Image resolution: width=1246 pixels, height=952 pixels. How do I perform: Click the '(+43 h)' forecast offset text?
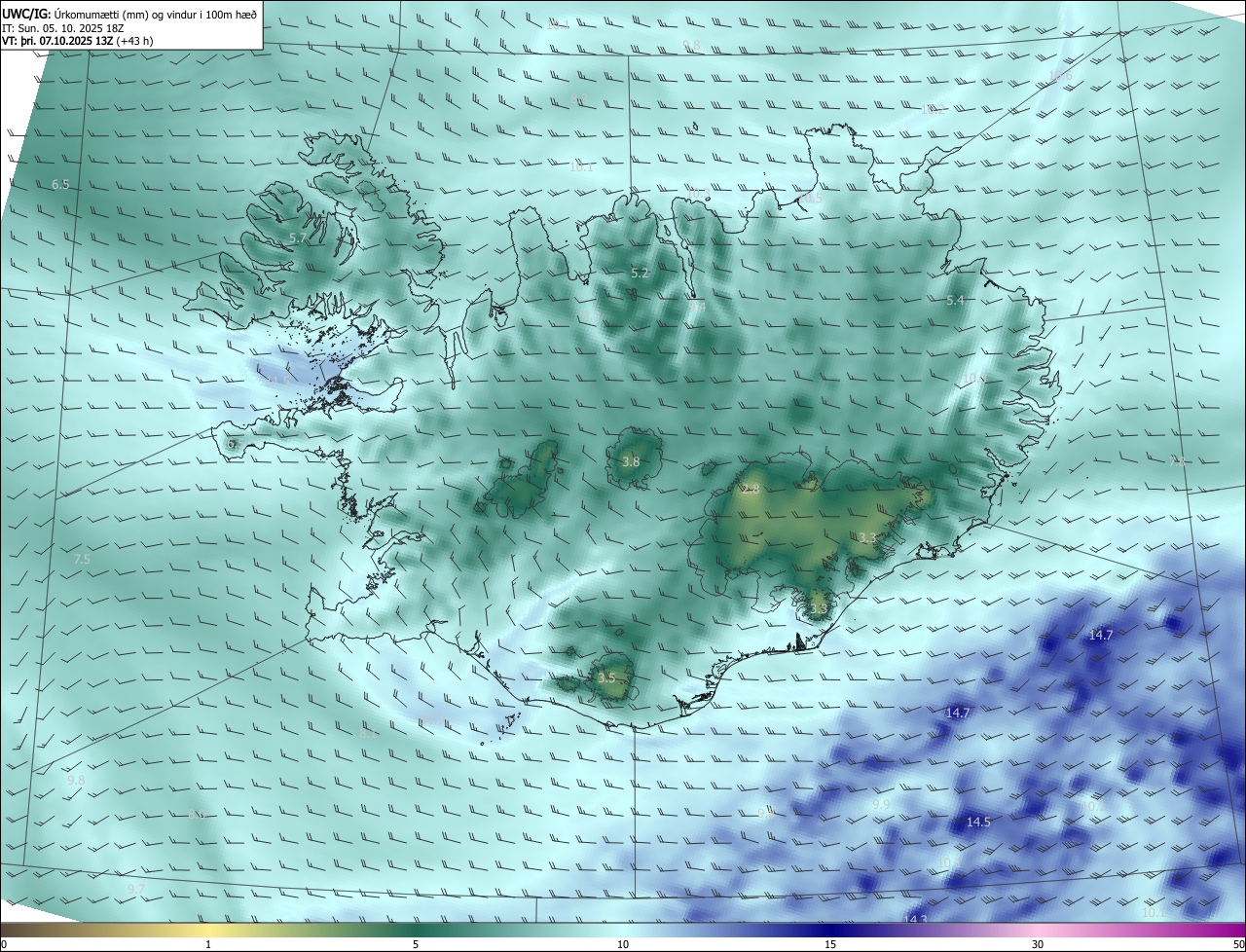pos(135,41)
